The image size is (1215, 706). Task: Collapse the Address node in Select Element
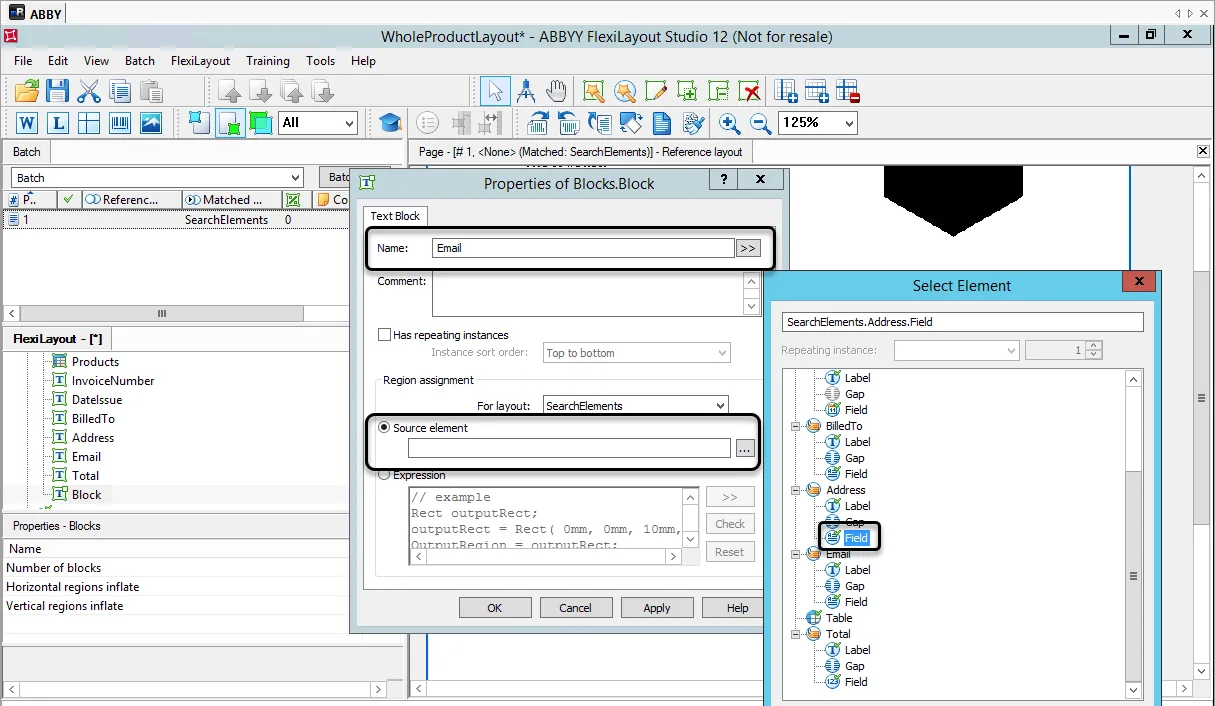797,490
